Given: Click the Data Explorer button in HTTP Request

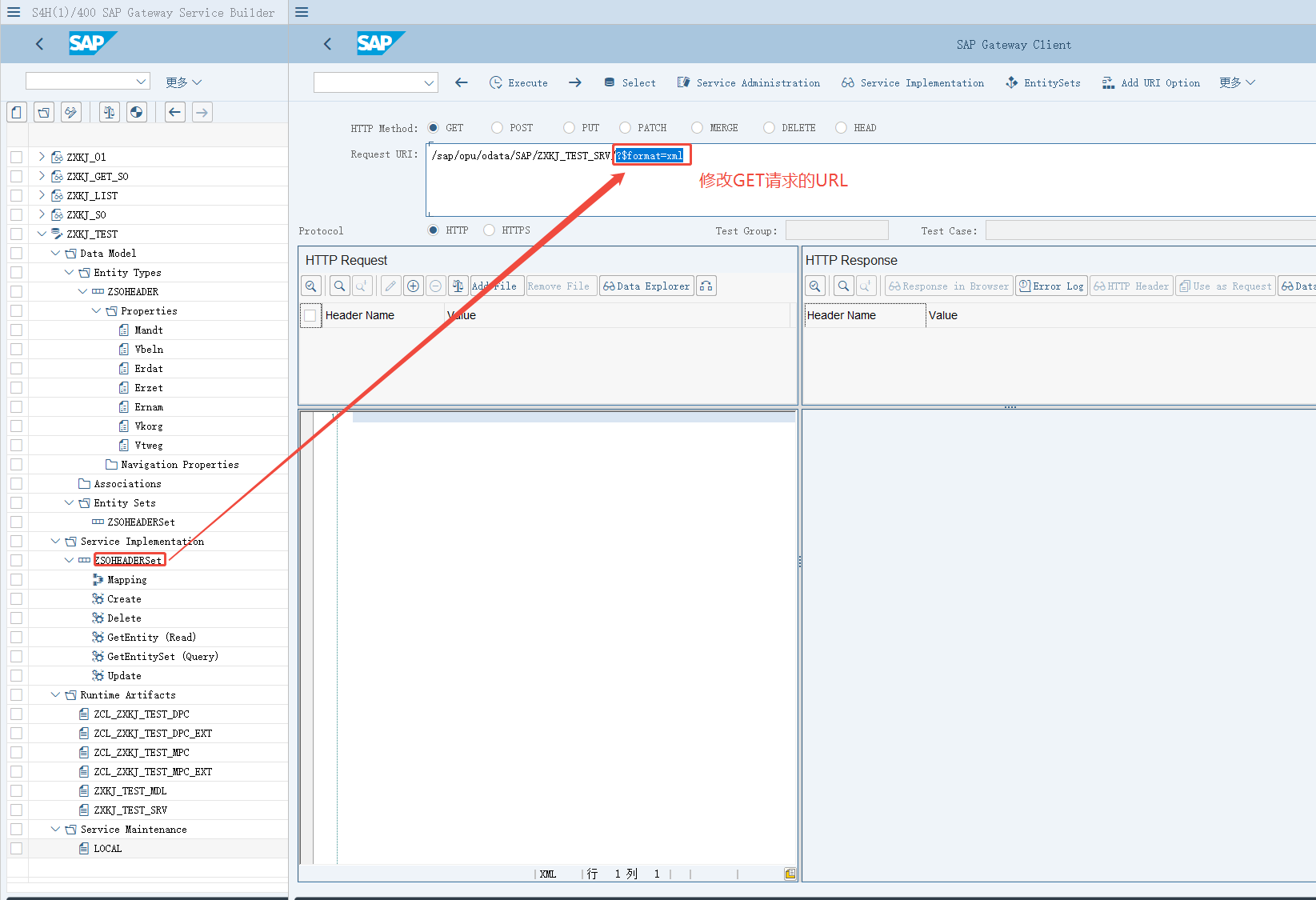Looking at the screenshot, I should point(646,286).
